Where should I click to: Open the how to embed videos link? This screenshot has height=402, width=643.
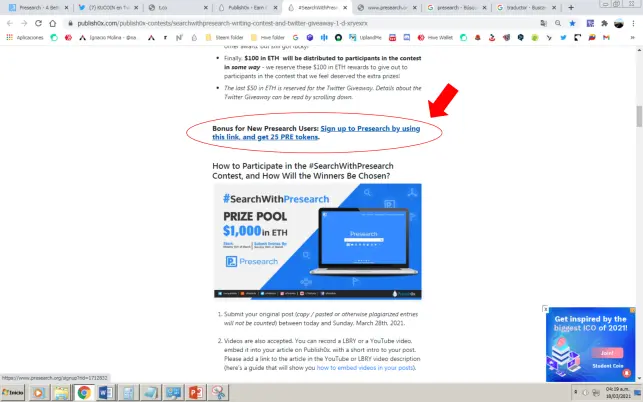pyautogui.click(x=365, y=368)
